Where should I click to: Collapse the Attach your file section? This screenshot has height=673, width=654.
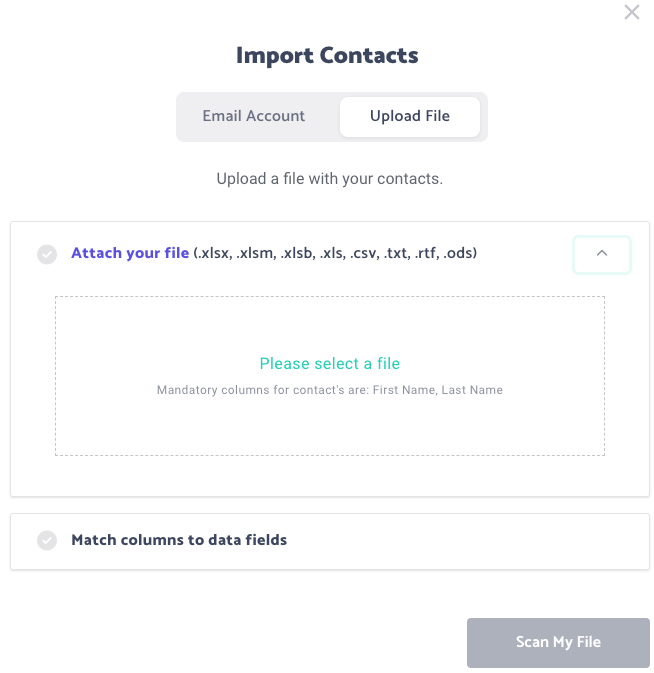[x=602, y=254]
